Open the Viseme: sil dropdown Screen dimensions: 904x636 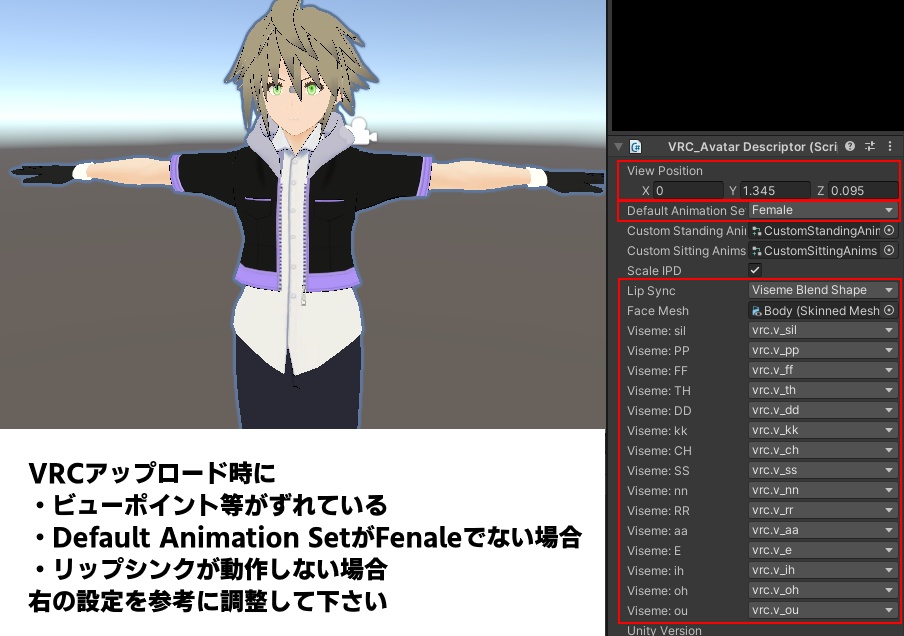click(x=822, y=330)
